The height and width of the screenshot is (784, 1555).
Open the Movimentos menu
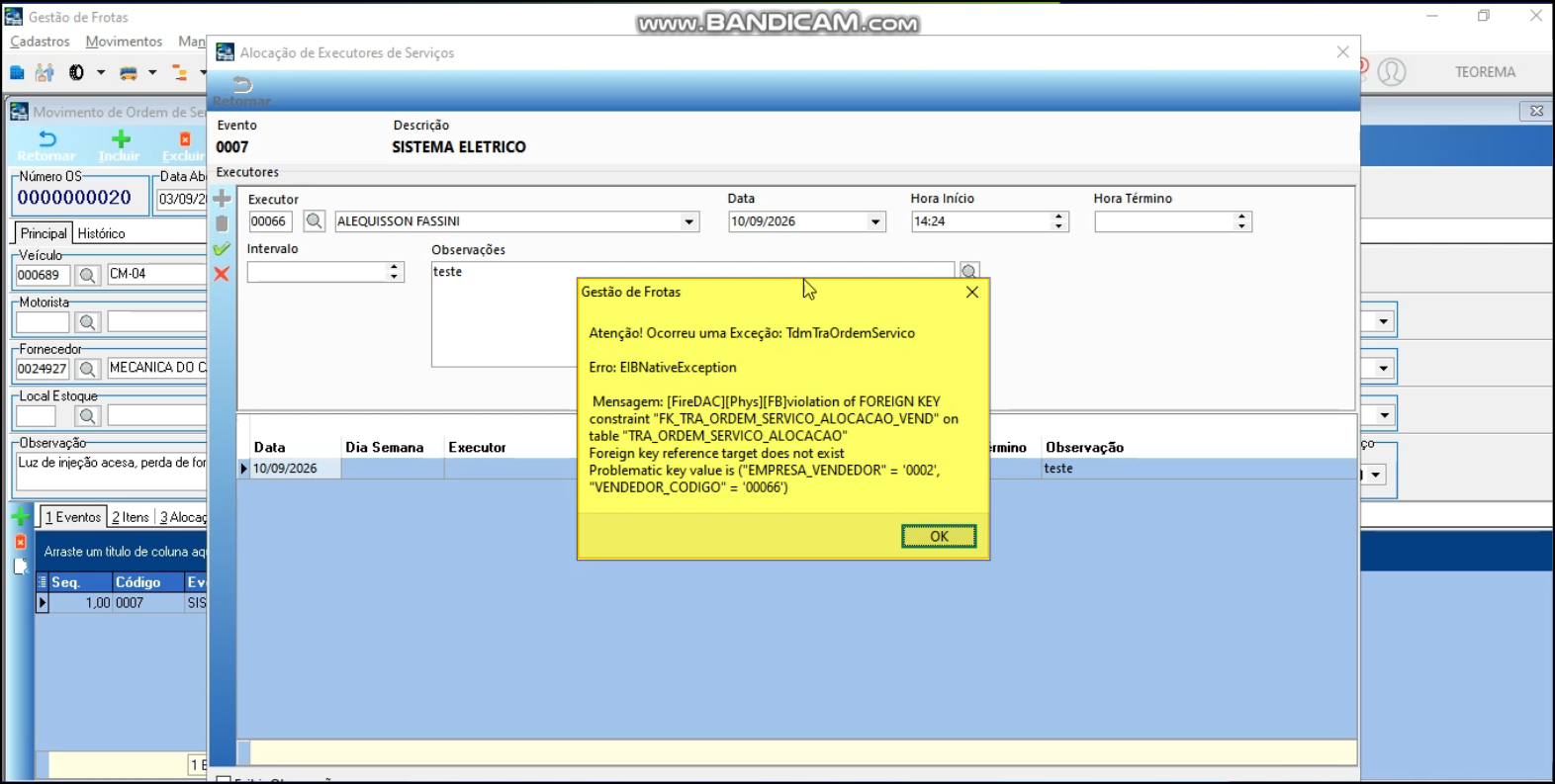(x=124, y=42)
